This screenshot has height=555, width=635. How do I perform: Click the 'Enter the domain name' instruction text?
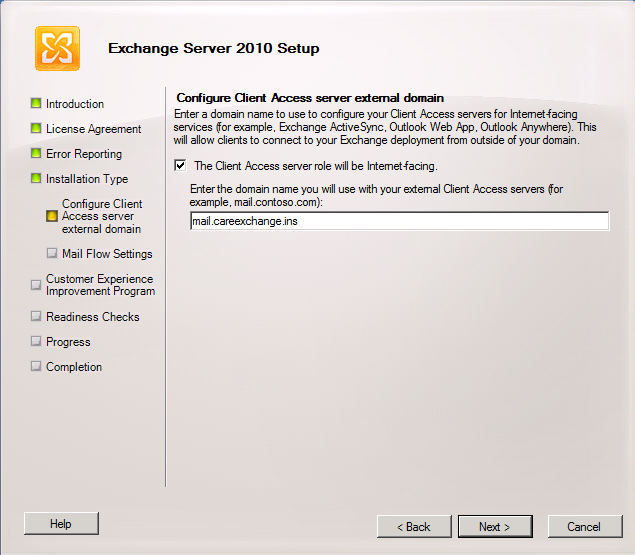pos(376,195)
